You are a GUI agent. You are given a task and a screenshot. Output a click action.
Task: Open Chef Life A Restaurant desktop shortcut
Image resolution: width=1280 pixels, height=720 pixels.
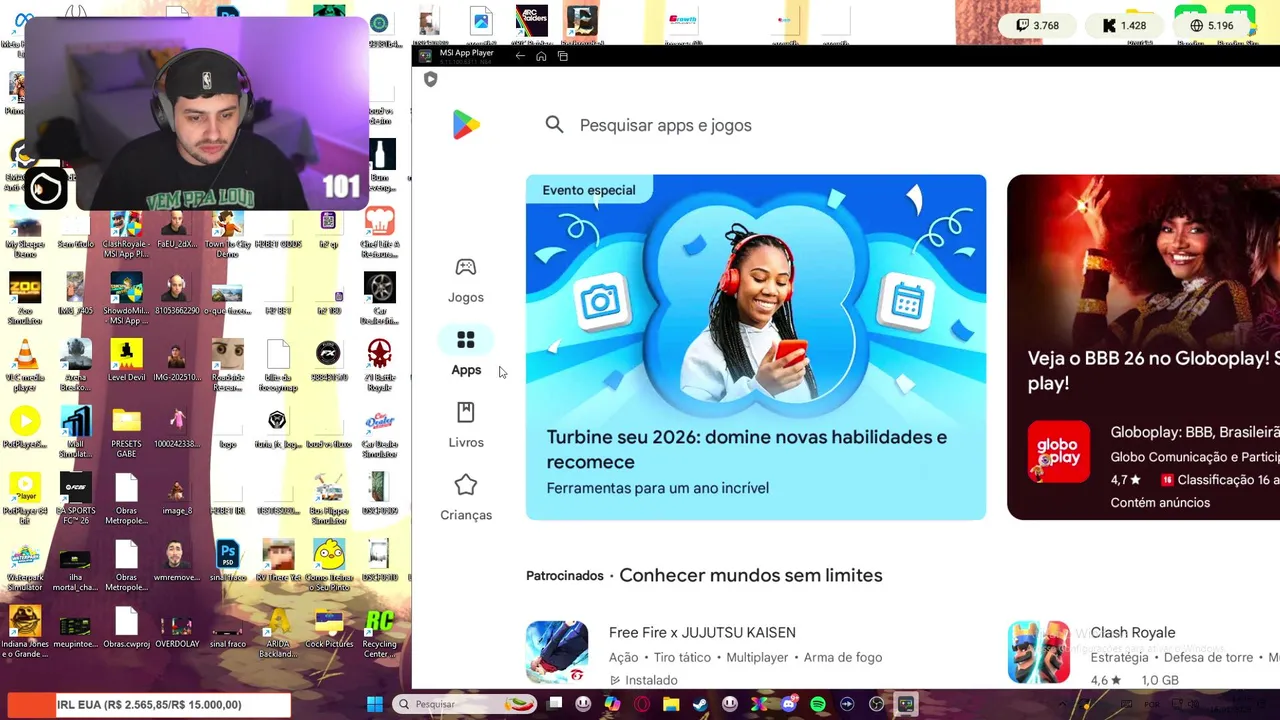(379, 232)
